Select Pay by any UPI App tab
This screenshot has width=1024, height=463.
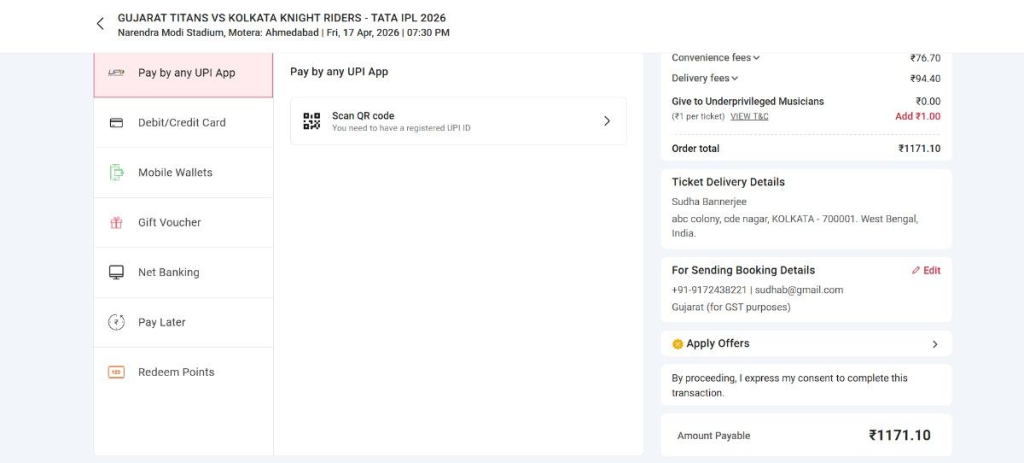(x=186, y=73)
